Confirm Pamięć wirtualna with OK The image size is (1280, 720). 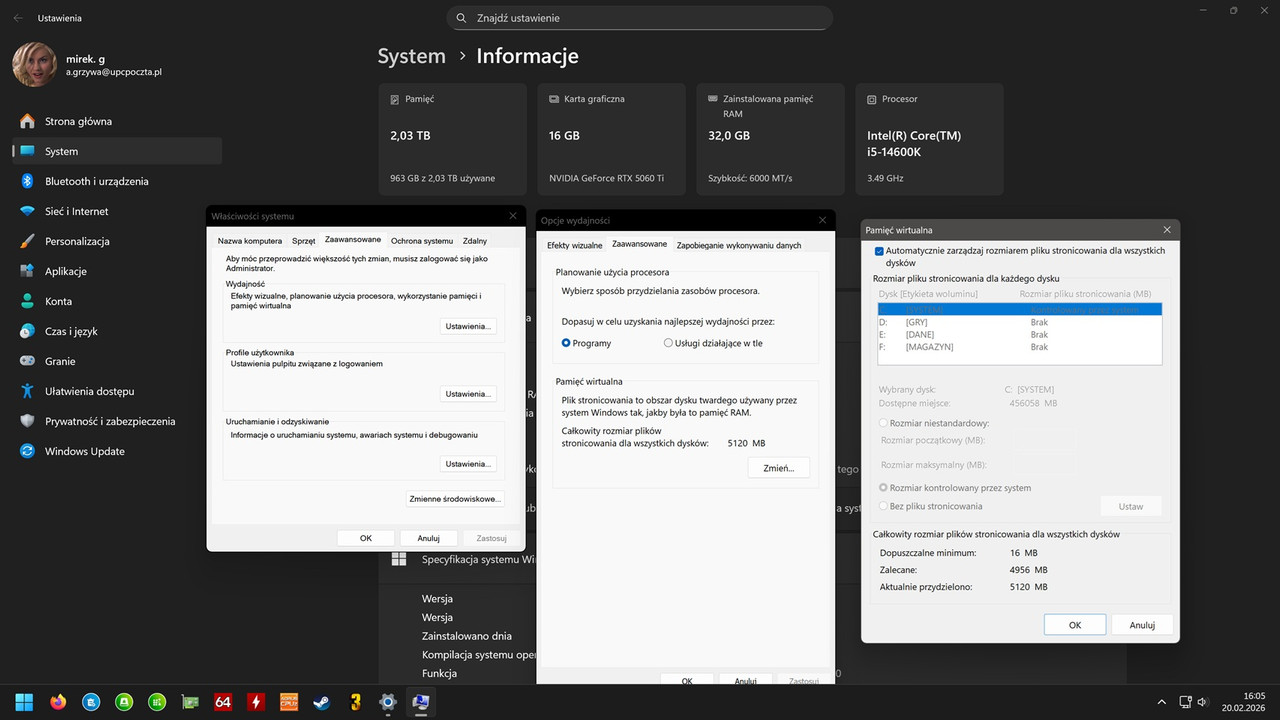click(x=1074, y=625)
